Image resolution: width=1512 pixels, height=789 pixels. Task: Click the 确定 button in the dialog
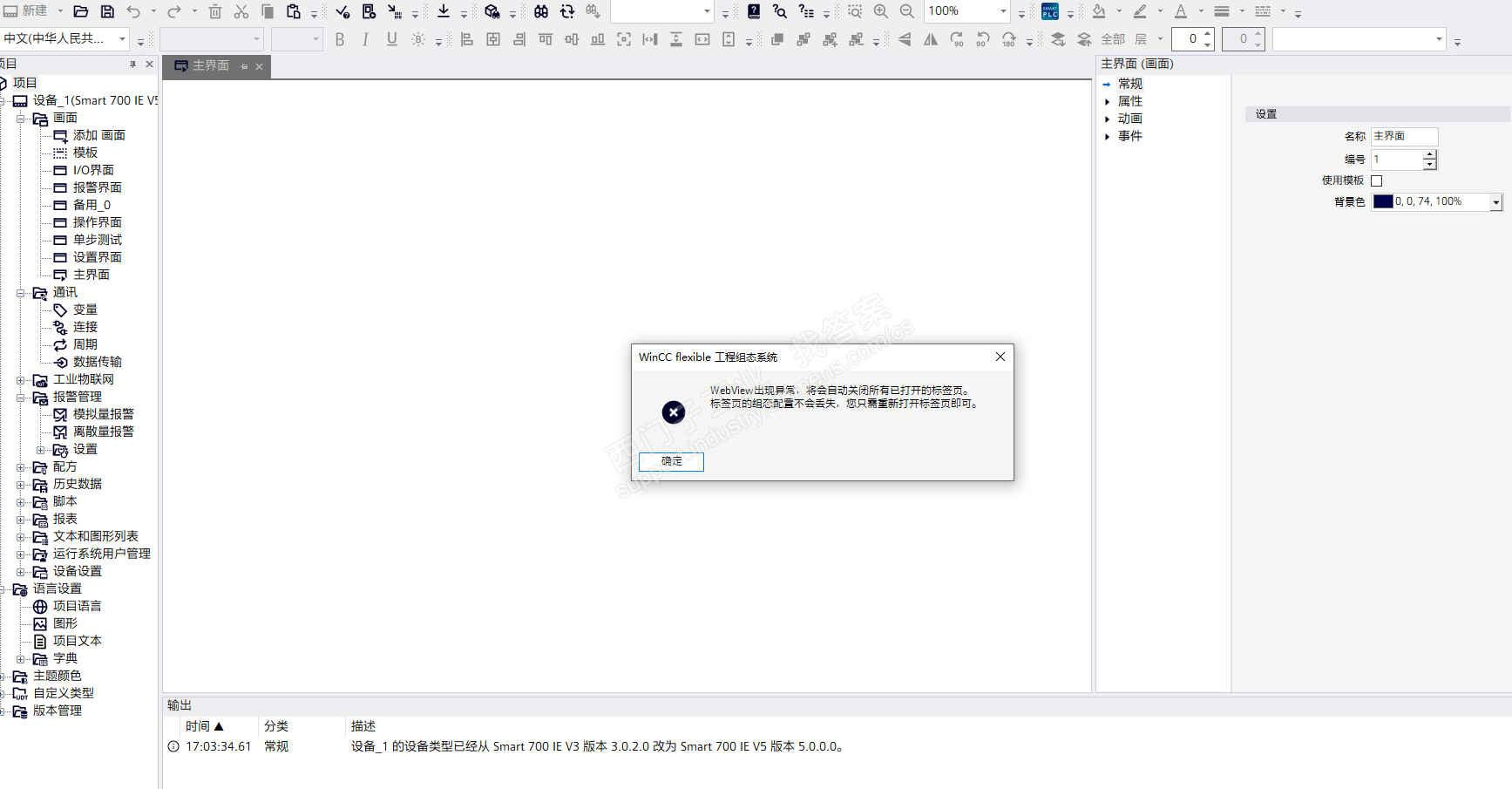coord(671,461)
